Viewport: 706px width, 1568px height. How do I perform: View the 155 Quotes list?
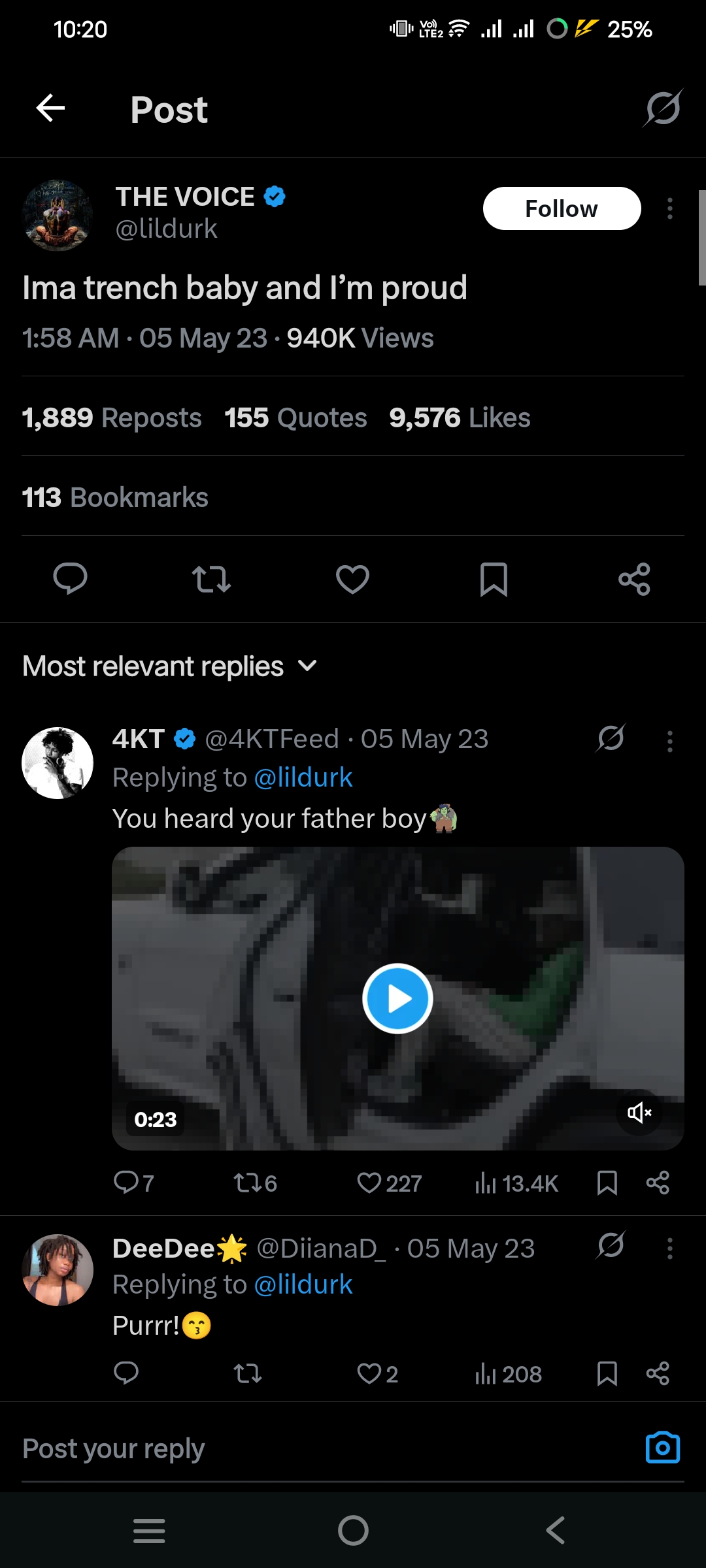point(295,418)
